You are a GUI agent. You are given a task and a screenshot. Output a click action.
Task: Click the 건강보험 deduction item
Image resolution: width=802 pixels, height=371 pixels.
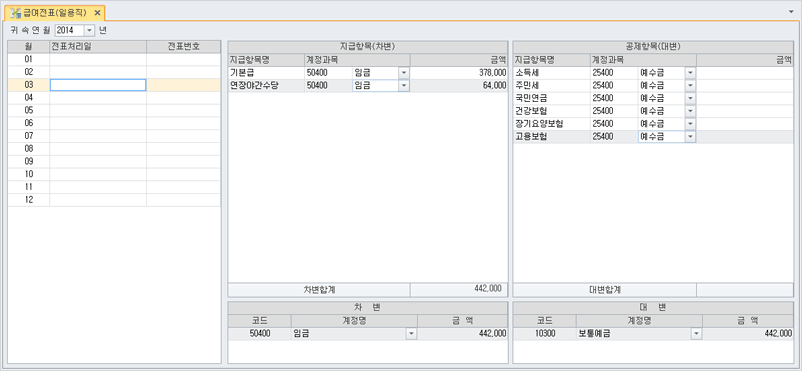pos(551,111)
